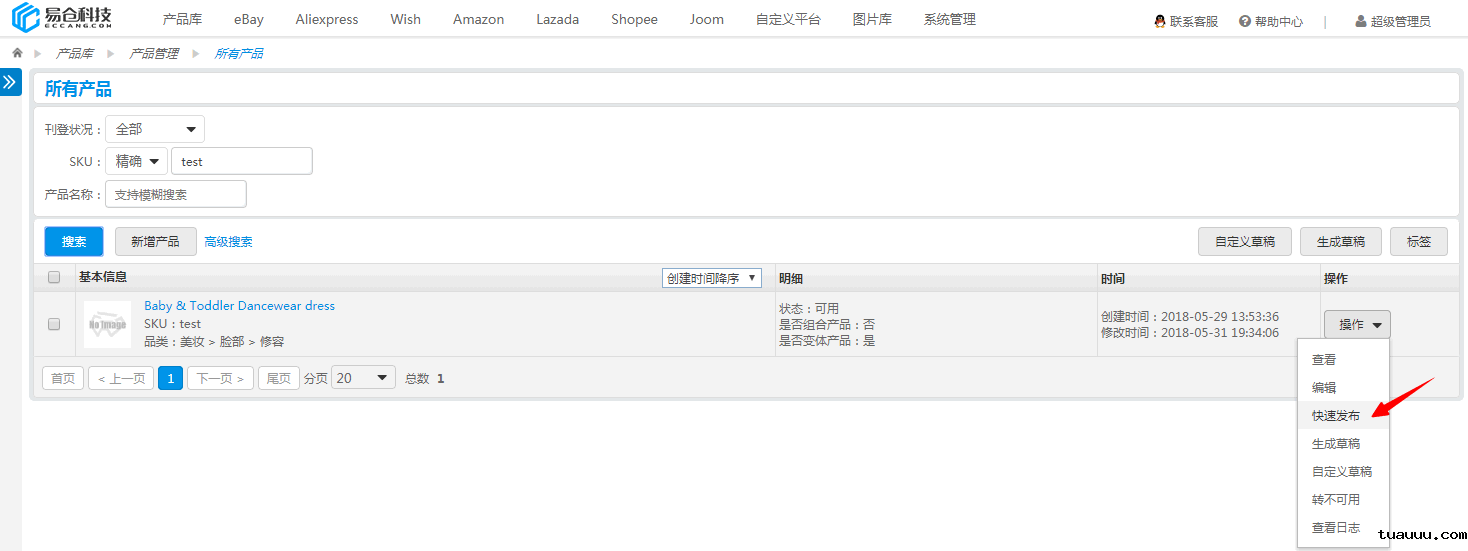Open the 刊登状况 dropdown set to 全部
1468x551 pixels.
click(x=155, y=129)
